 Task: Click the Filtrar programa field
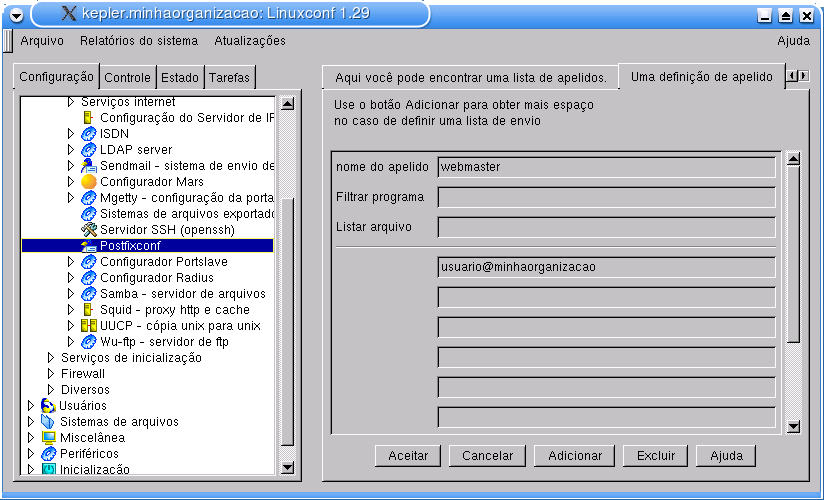tap(606, 197)
